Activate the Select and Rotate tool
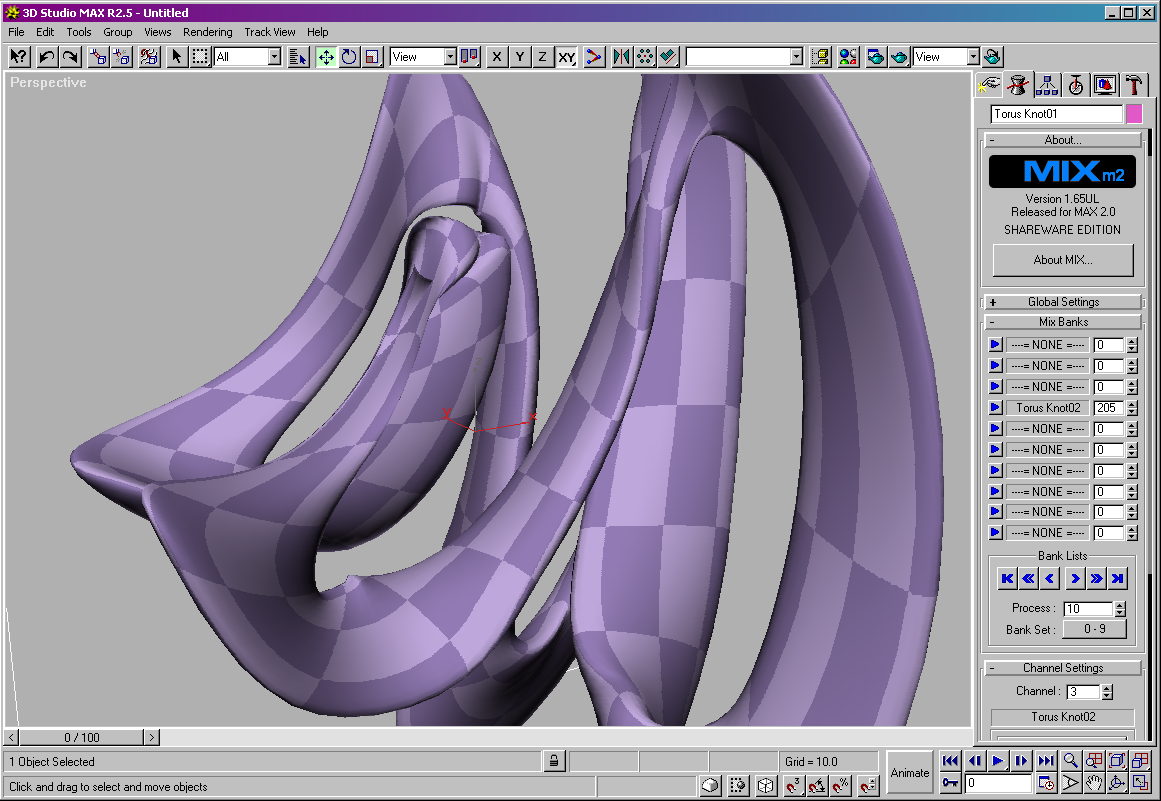Screen dimensions: 1161x801 click(x=349, y=57)
